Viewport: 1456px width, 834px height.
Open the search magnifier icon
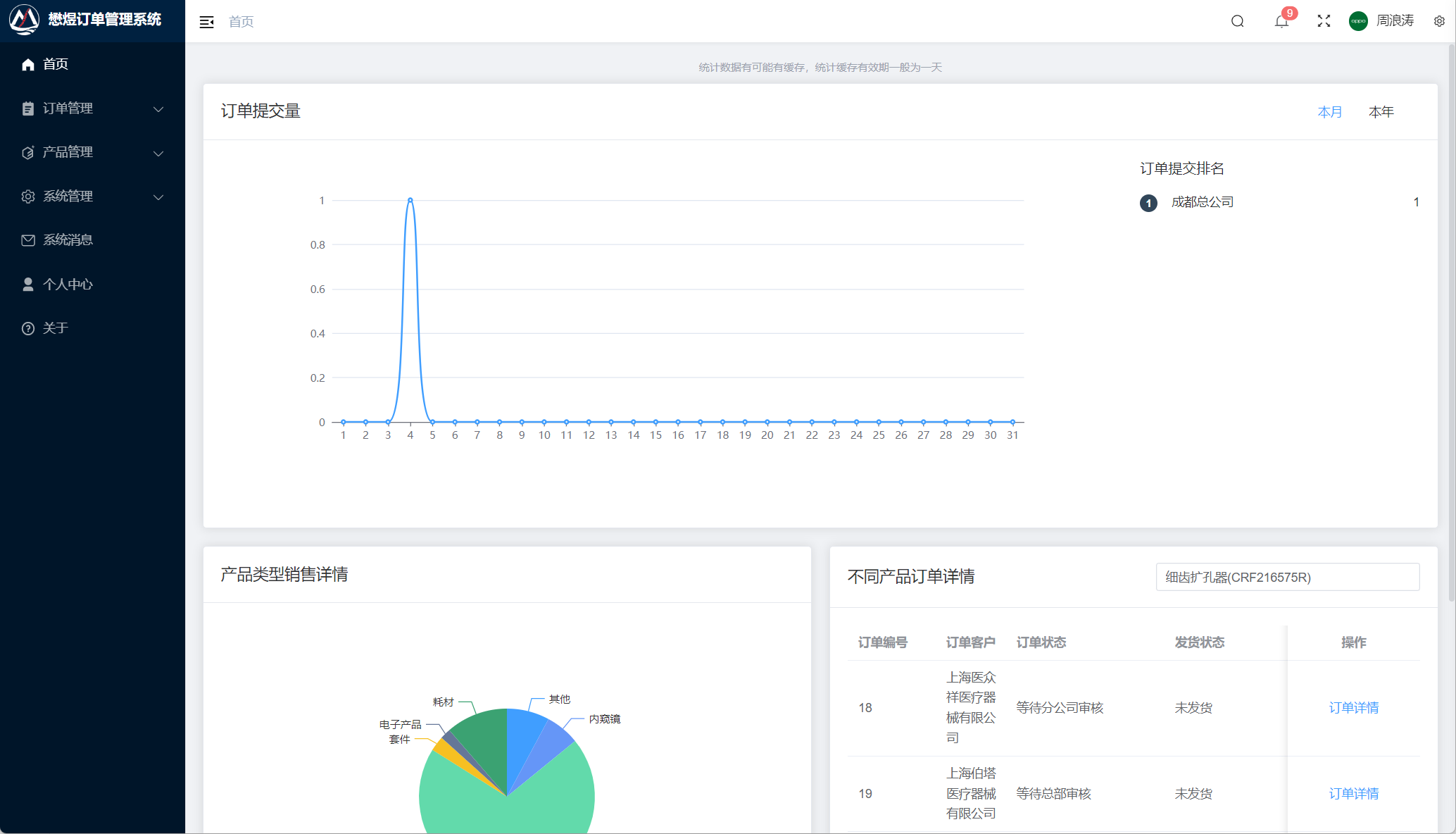click(1237, 21)
